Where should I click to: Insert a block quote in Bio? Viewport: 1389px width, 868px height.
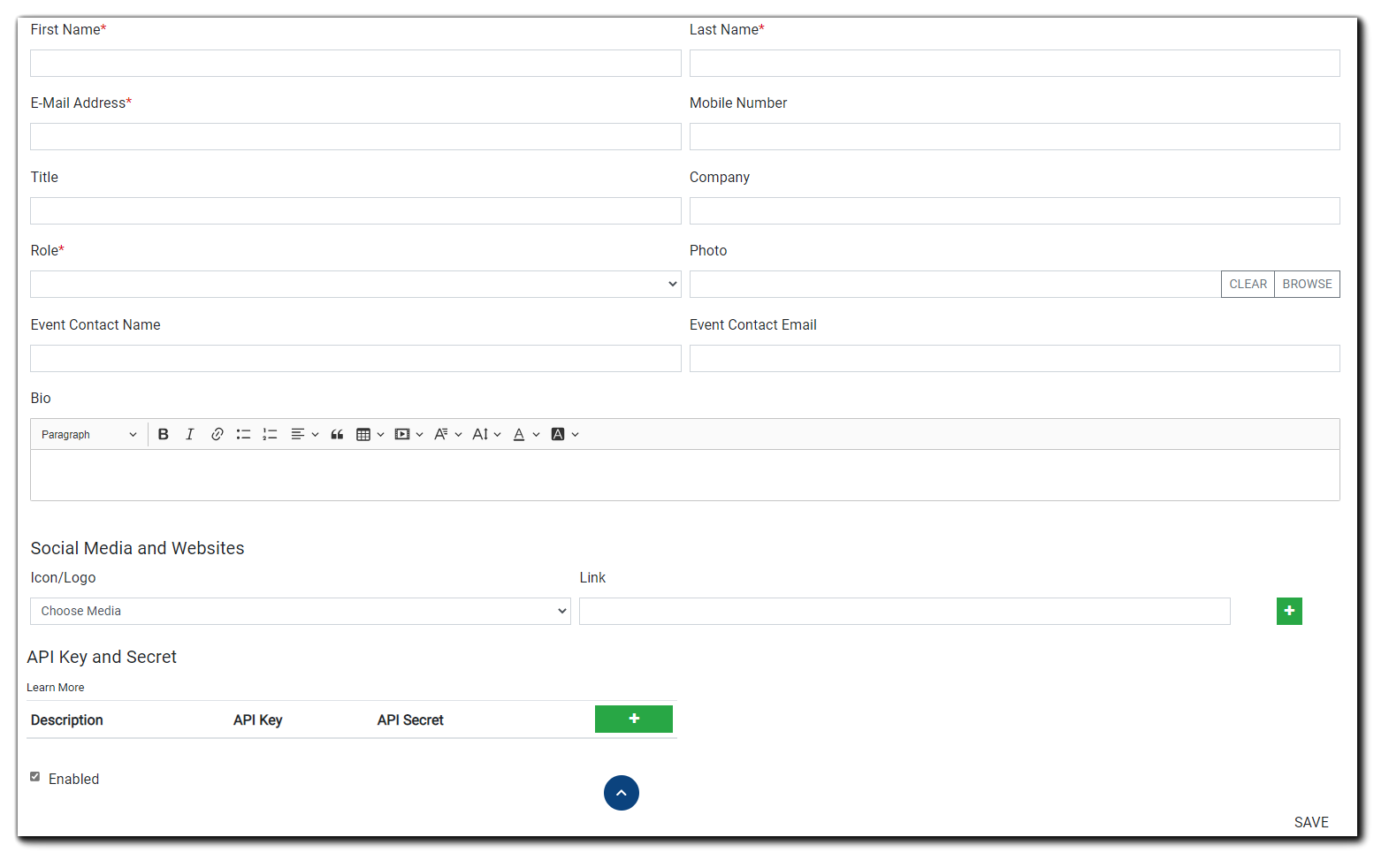click(337, 434)
